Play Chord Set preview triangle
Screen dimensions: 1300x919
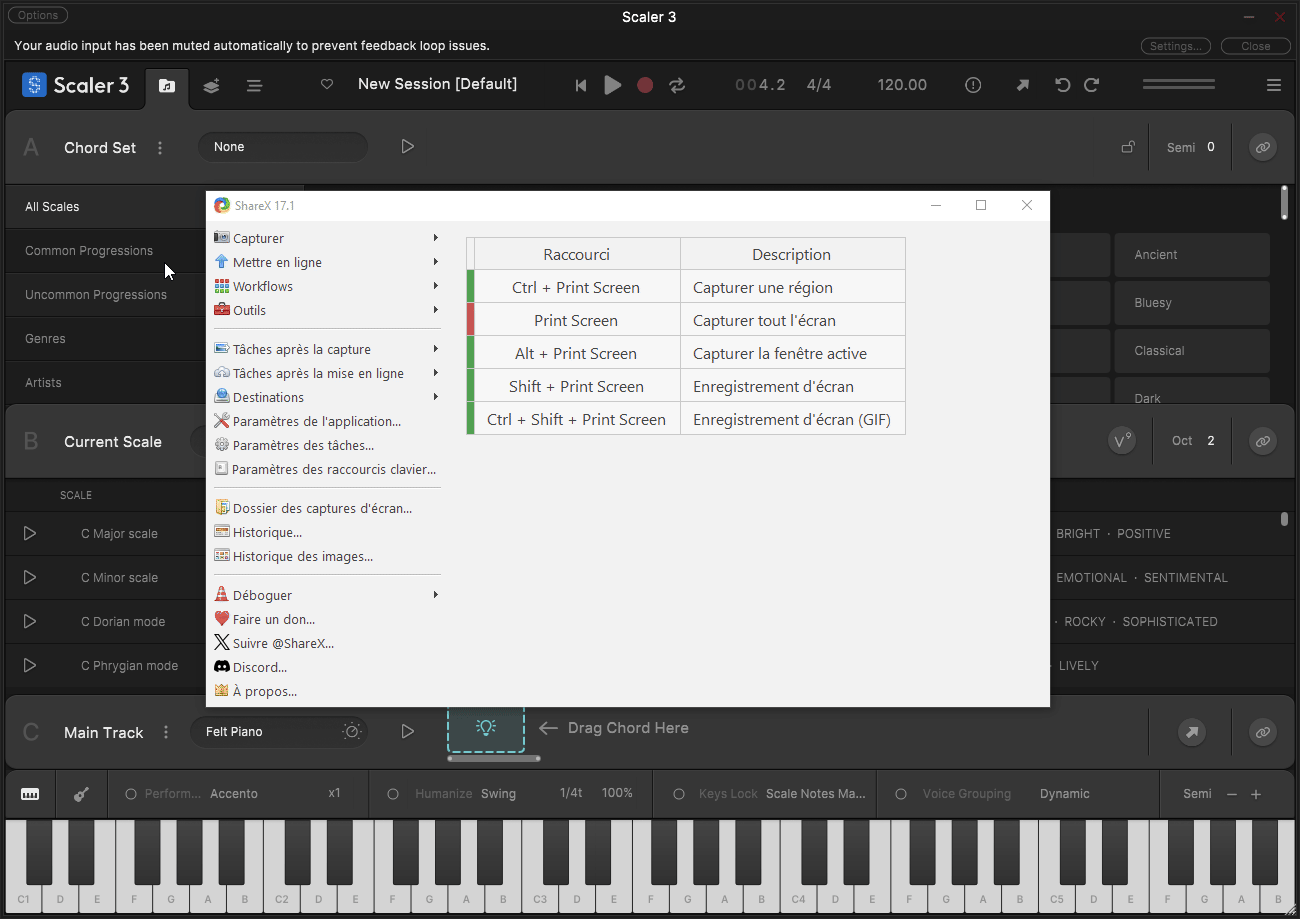[407, 147]
